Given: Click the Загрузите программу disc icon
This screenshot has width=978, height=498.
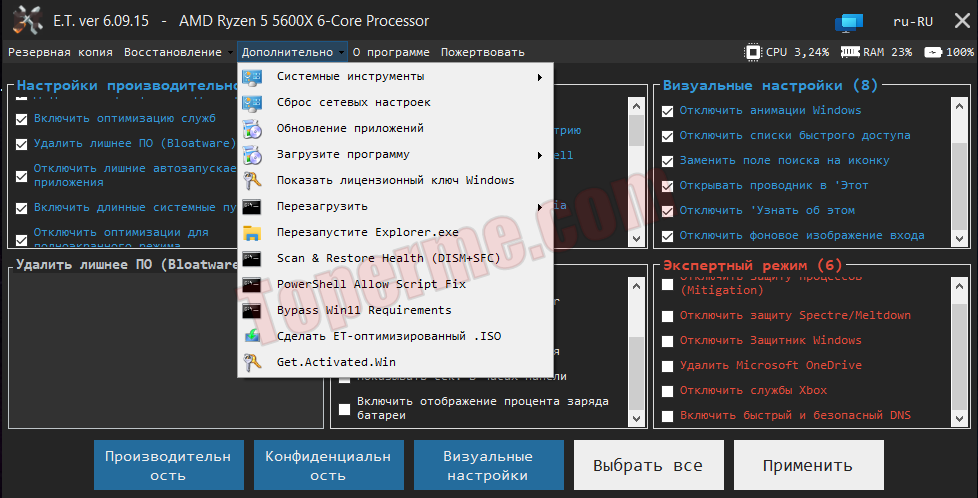Looking at the screenshot, I should click(252, 155).
